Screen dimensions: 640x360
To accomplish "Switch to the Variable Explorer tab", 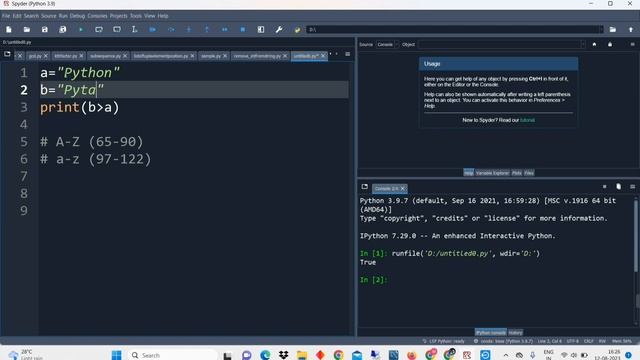I will 492,173.
